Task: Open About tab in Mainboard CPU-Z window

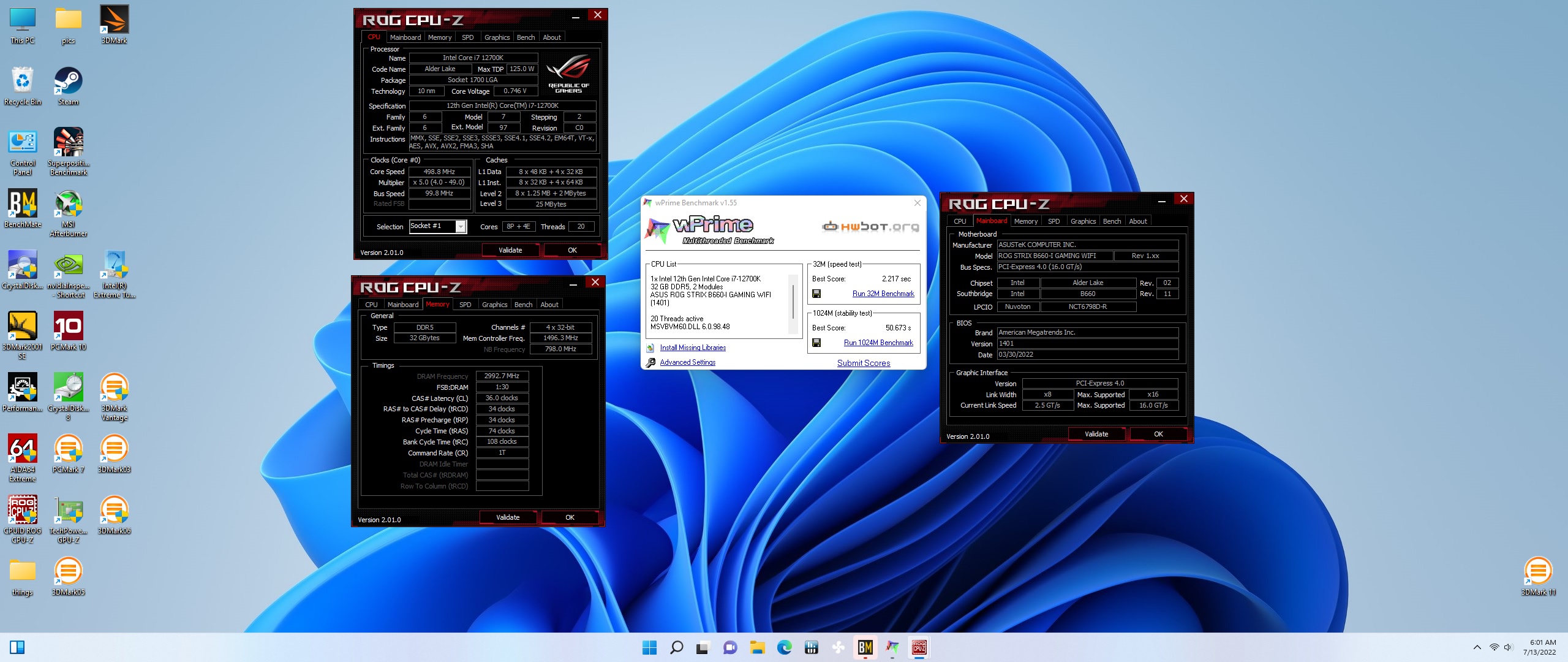Action: [1138, 221]
